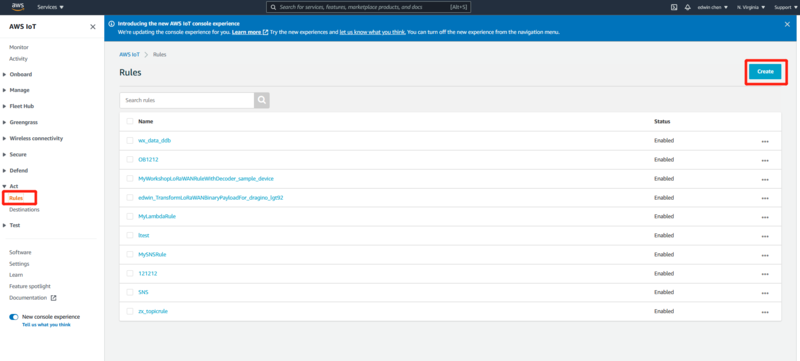
Task: Click the info icon in the banner
Action: [112, 23]
